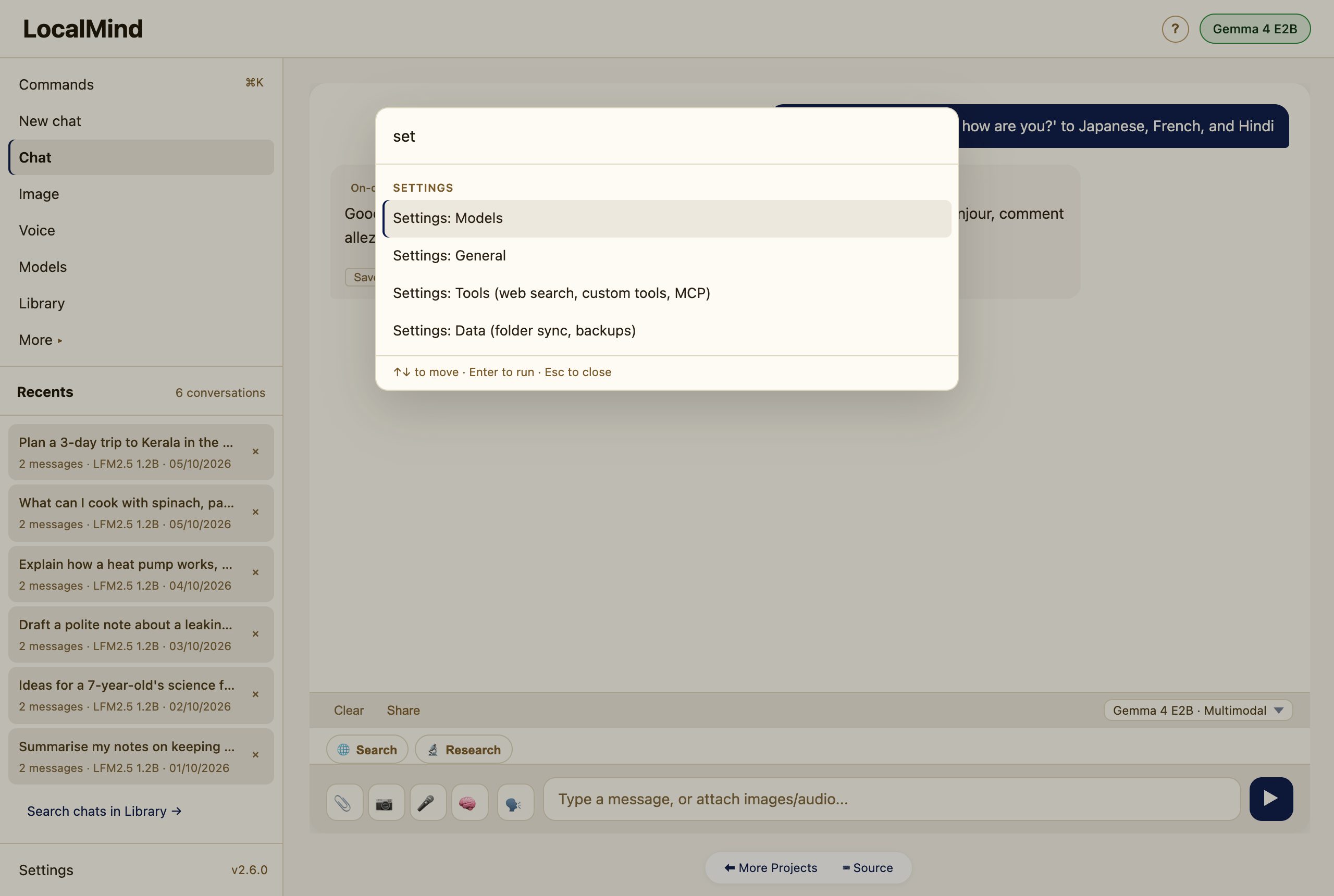This screenshot has width=1334, height=896.
Task: Remove the spinach cooking conversation
Action: coord(255,512)
